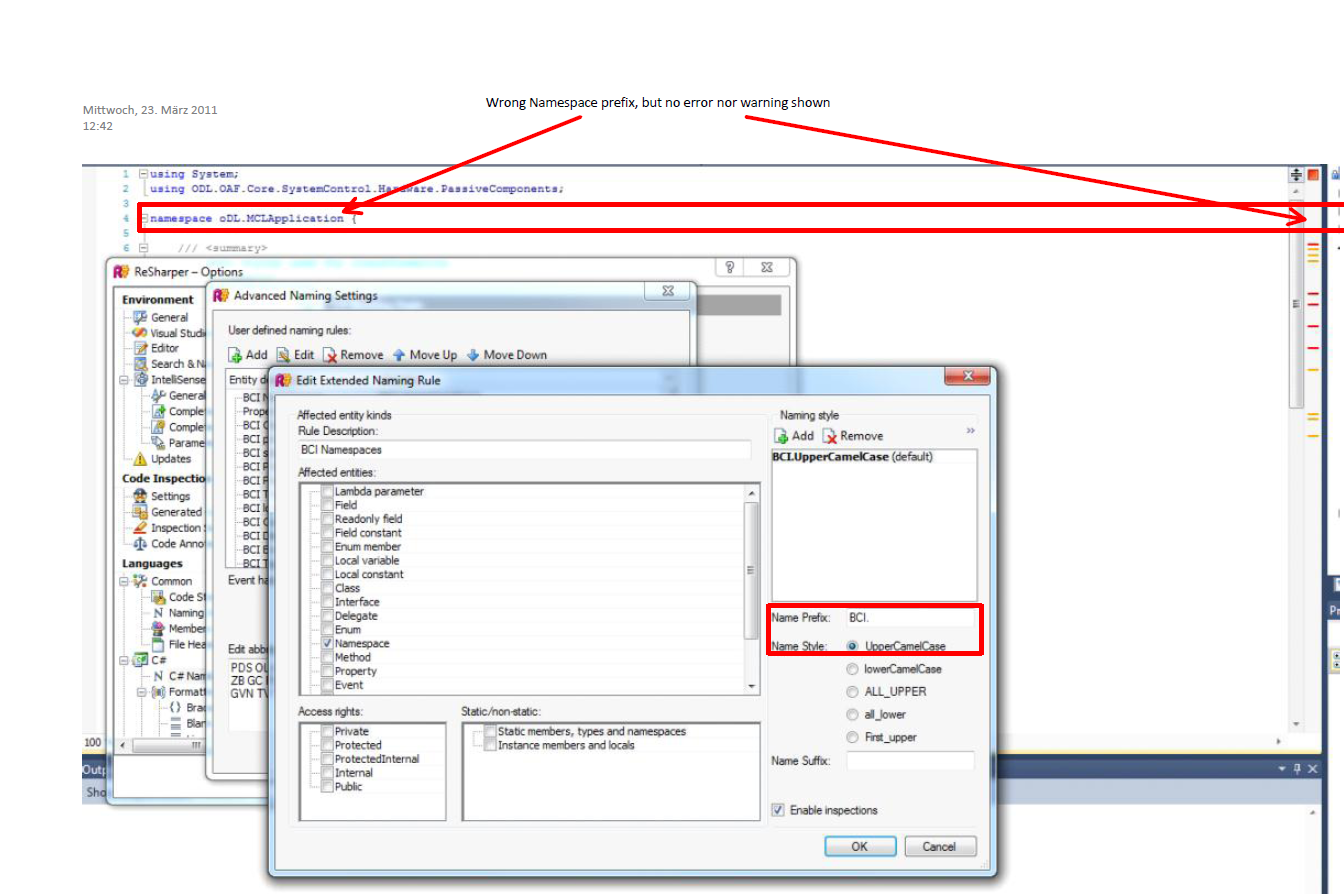Screen dimensions: 1344x894
Task: Collapse the namespace oDL.MCLApplication code block
Action: [143, 218]
